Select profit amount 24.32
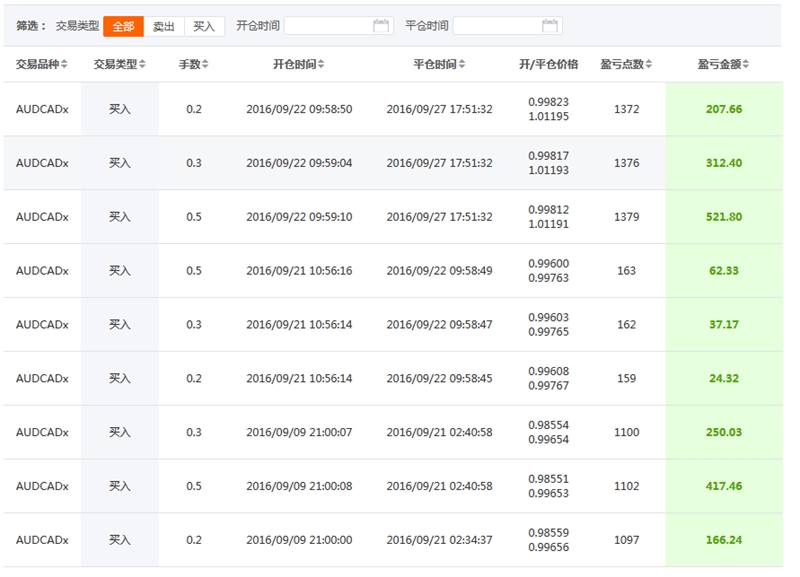Viewport: 800px width, 577px height. pyautogui.click(x=724, y=379)
